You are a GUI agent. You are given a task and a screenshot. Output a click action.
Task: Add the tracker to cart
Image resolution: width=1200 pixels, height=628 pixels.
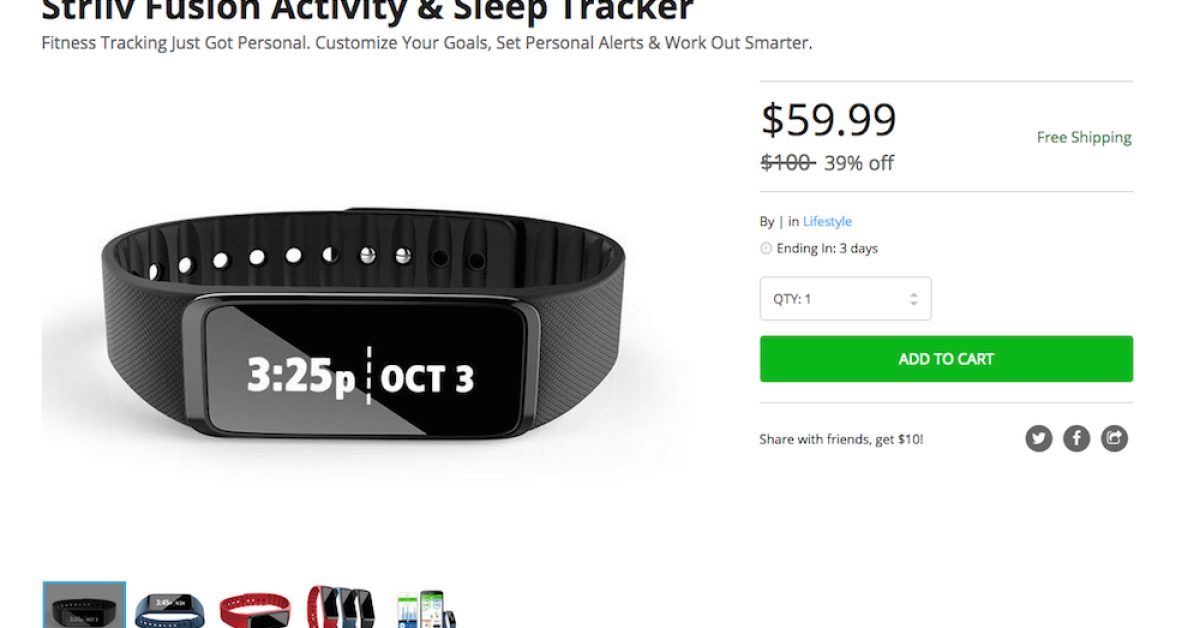pos(946,359)
